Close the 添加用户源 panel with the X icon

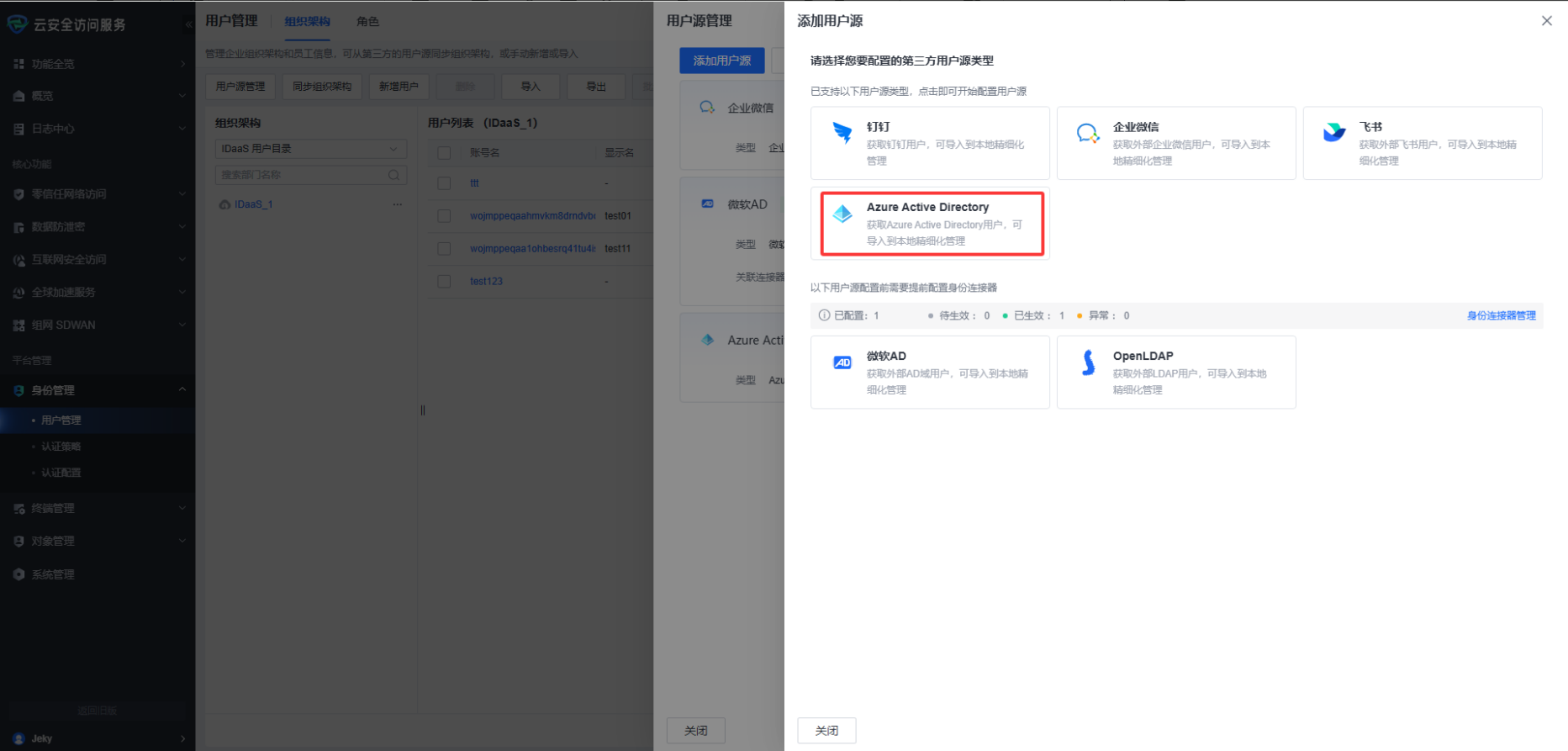pyautogui.click(x=1547, y=20)
